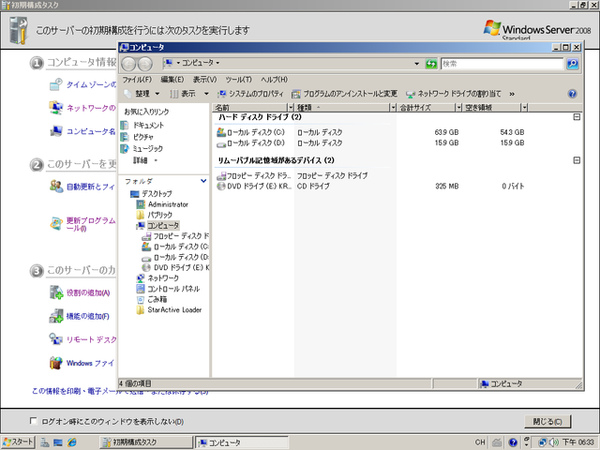Select フロッピー ディスク ドライブ in file list

[x=254, y=176]
